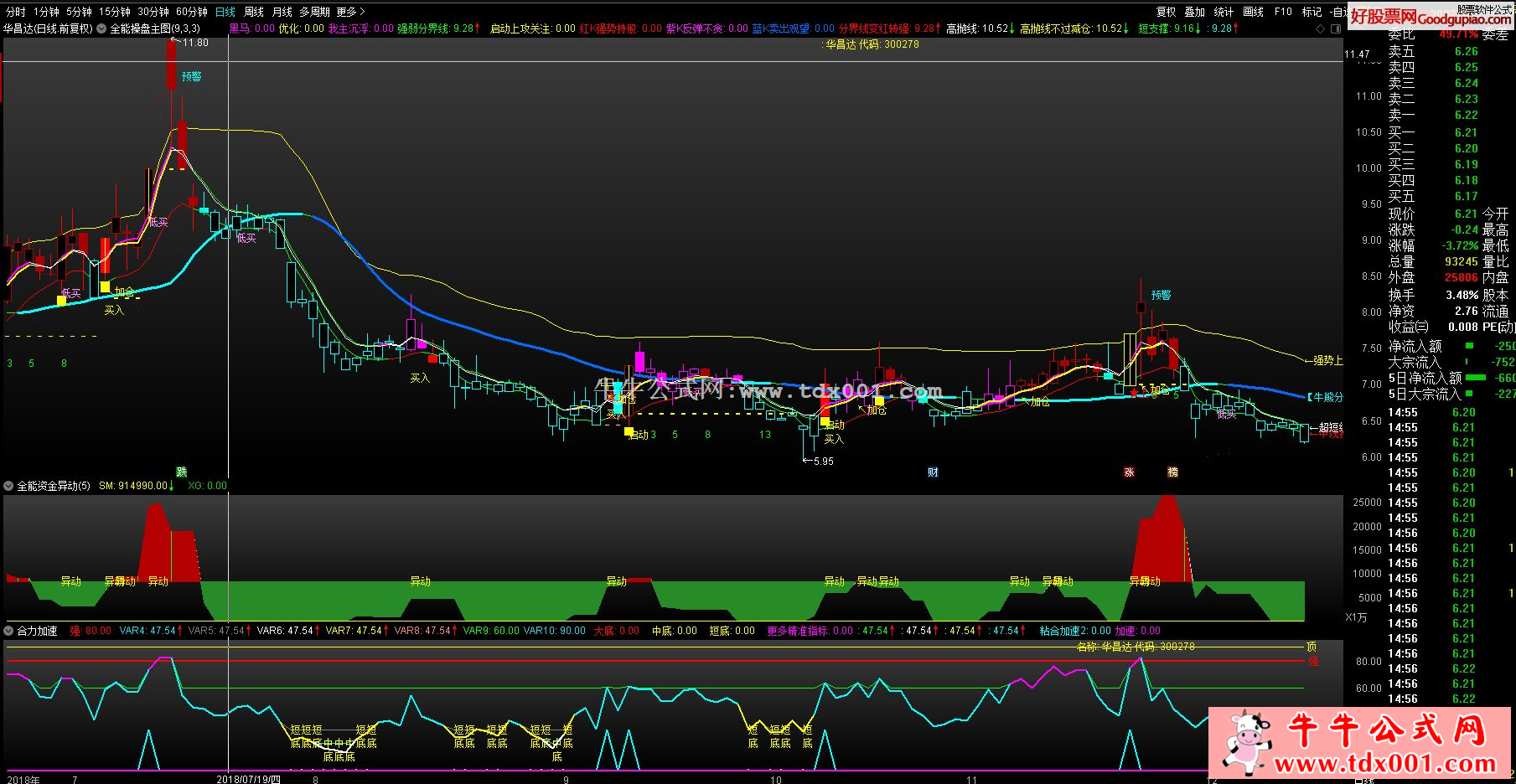Click the 总量 value 93245
Screen dimensions: 1516x784
(1462, 261)
